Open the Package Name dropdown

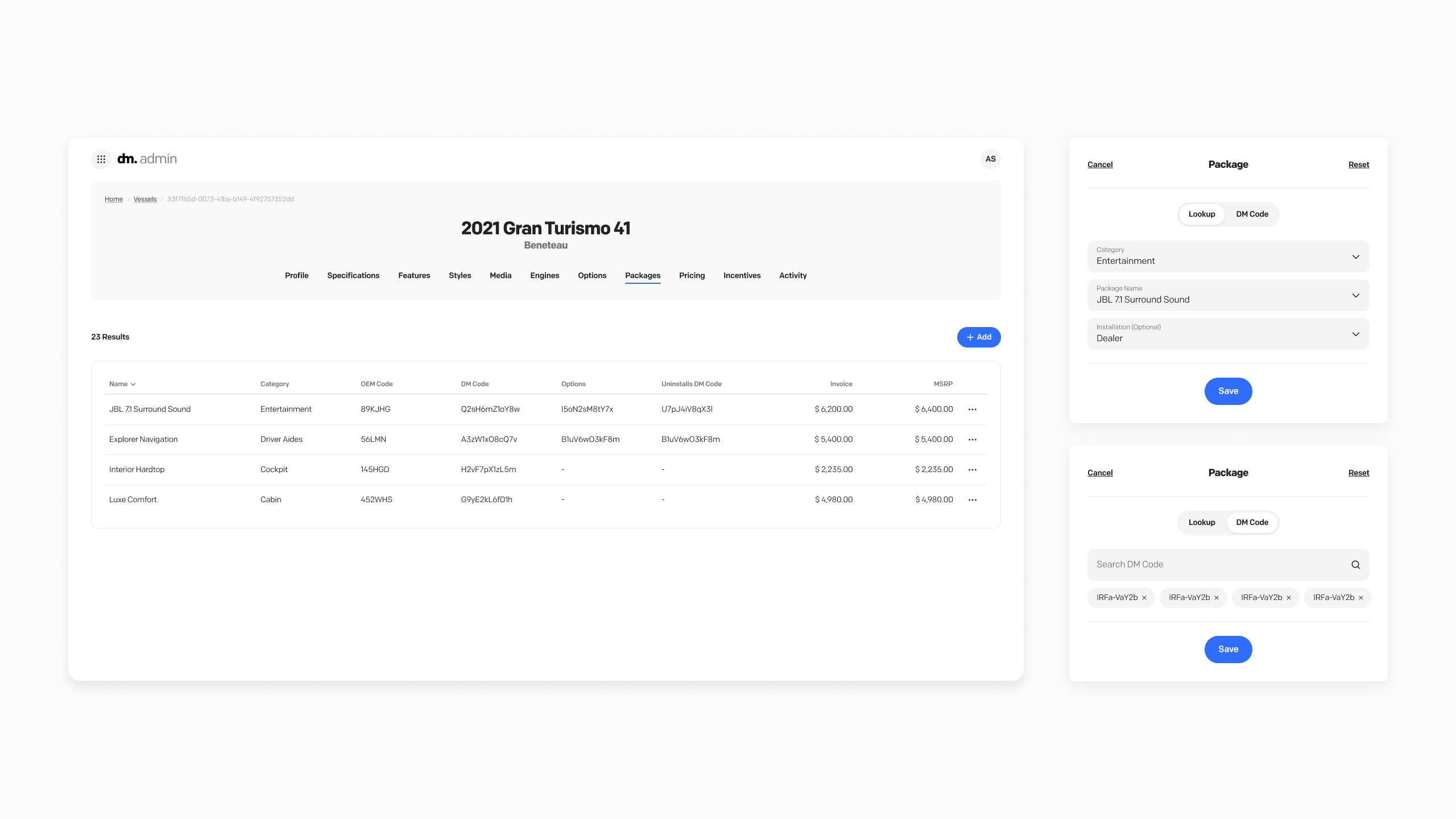coord(1228,295)
